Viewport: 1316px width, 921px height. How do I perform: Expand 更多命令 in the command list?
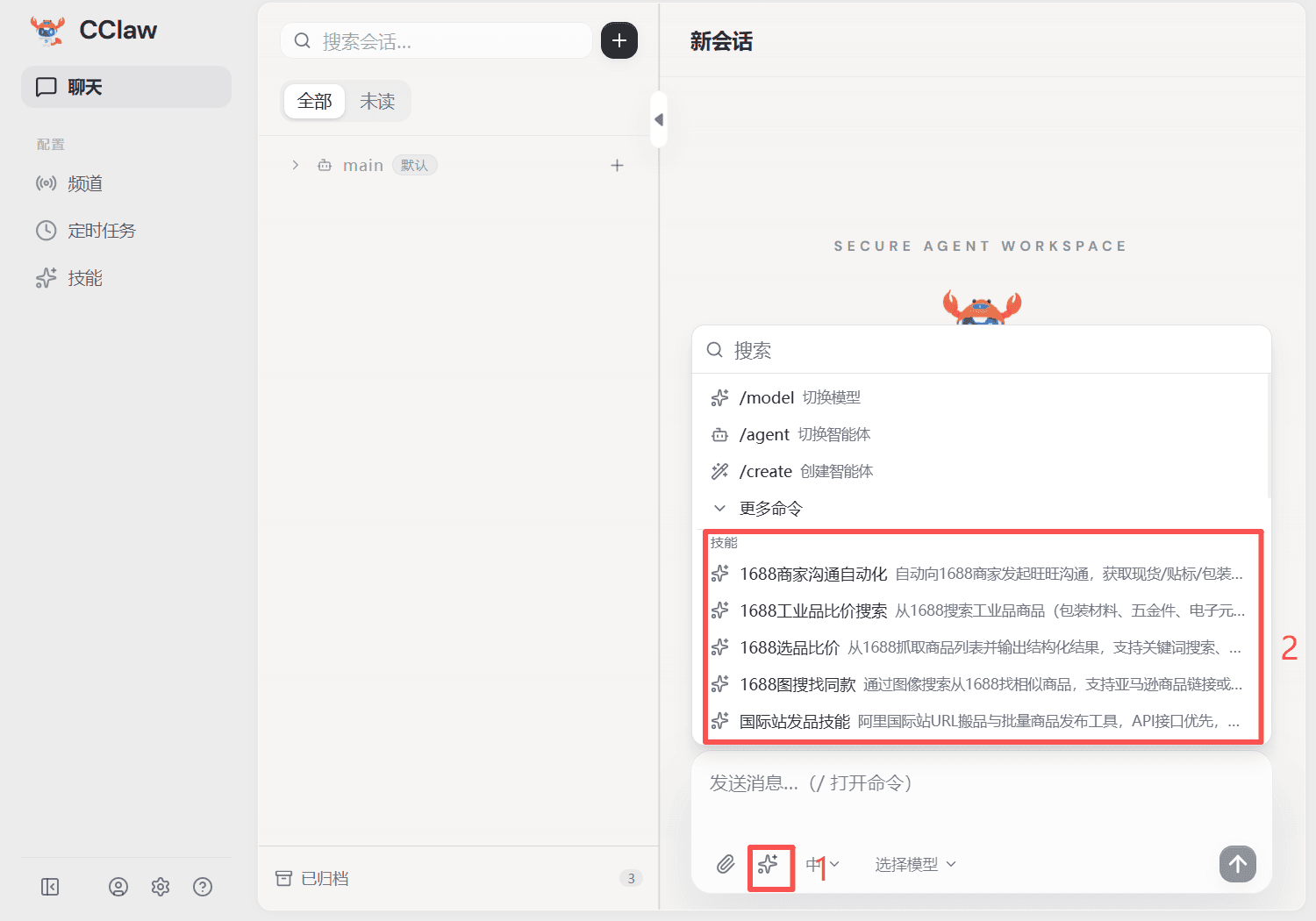[769, 508]
